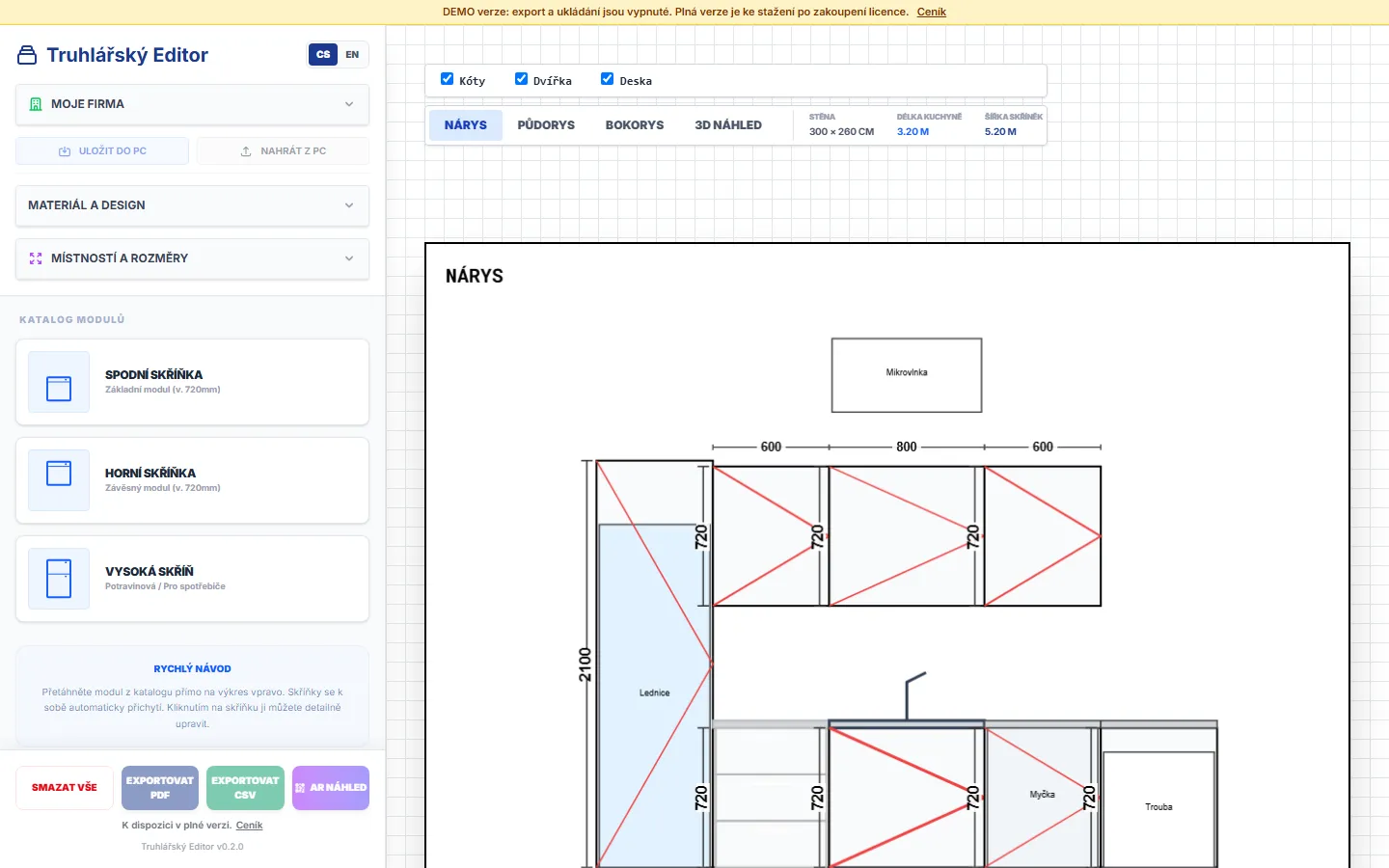Click the building icon beside MOJE FIRMA
The width and height of the screenshot is (1389, 868).
36,104
